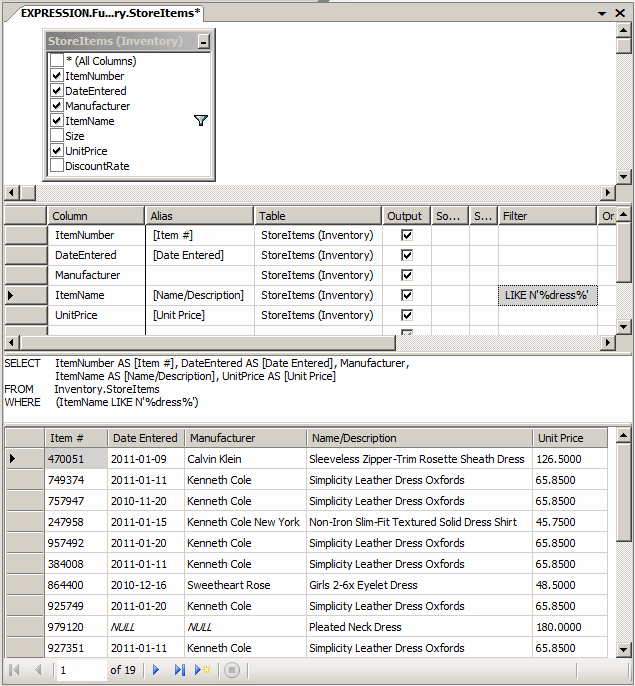Uncheck ItemNumber in the table box
Image resolution: width=635 pixels, height=686 pixels.
coord(57,75)
